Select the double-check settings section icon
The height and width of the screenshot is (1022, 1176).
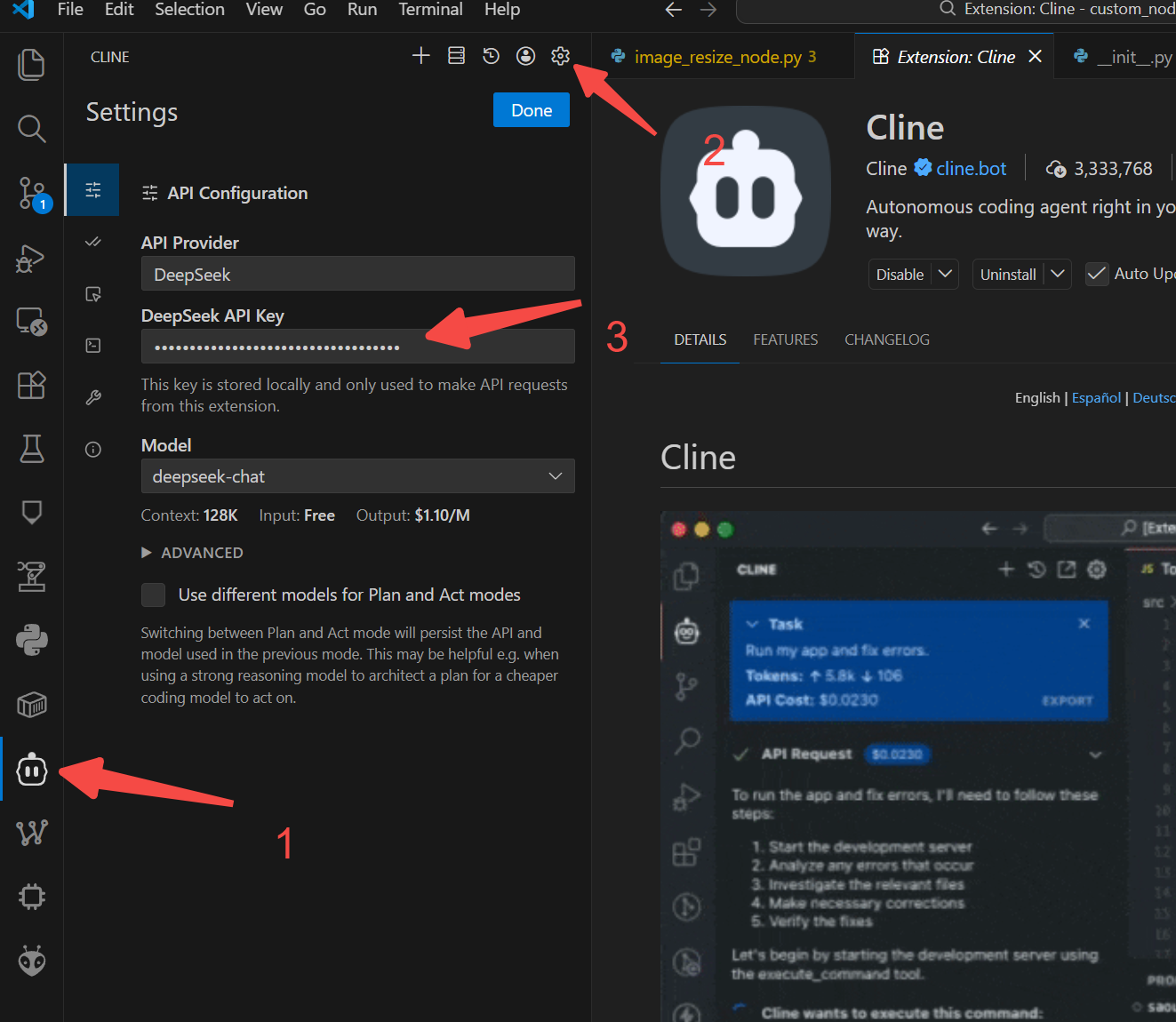coord(92,242)
